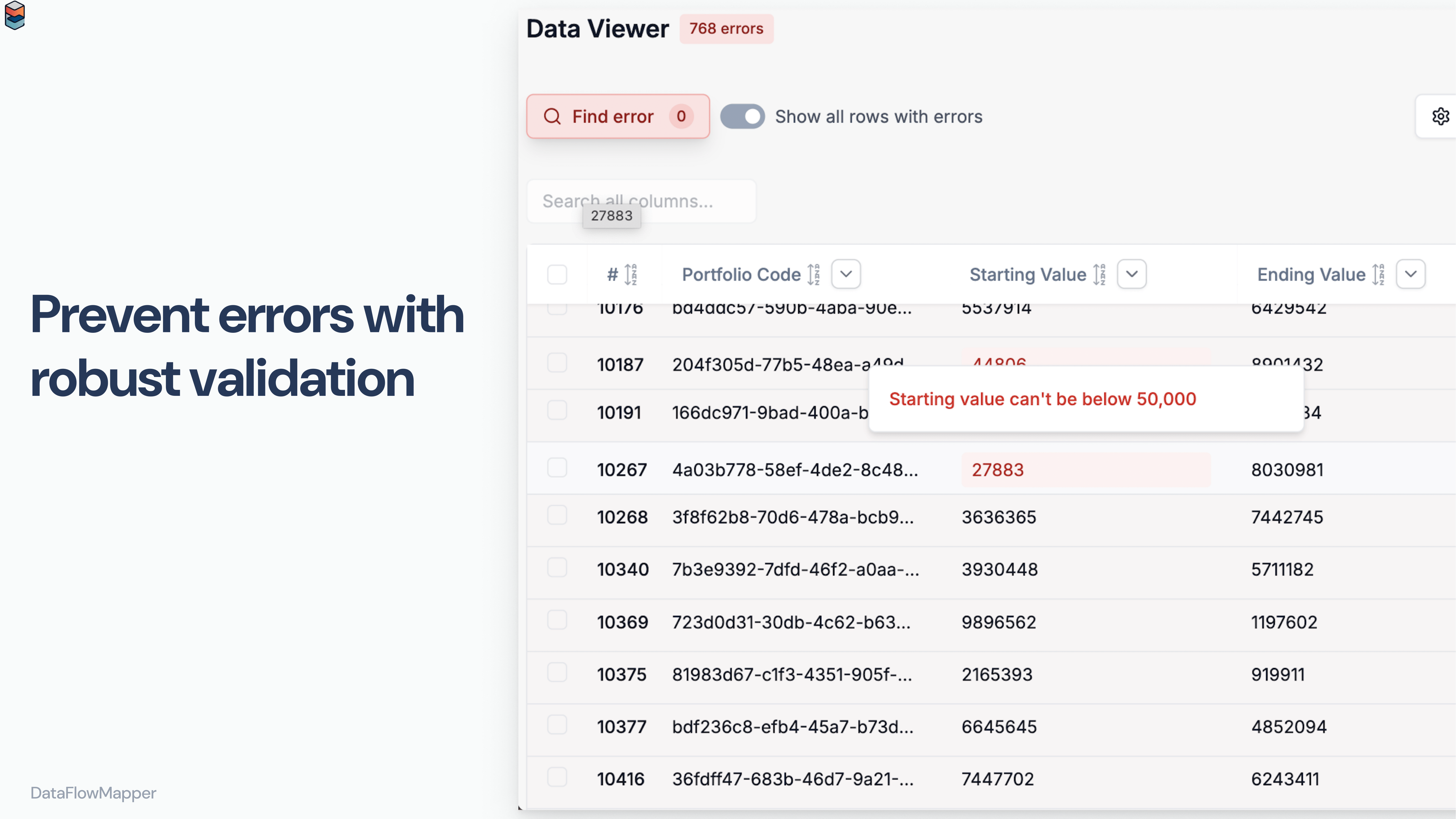Select the checkbox for row 10416
The height and width of the screenshot is (819, 1456).
click(557, 777)
